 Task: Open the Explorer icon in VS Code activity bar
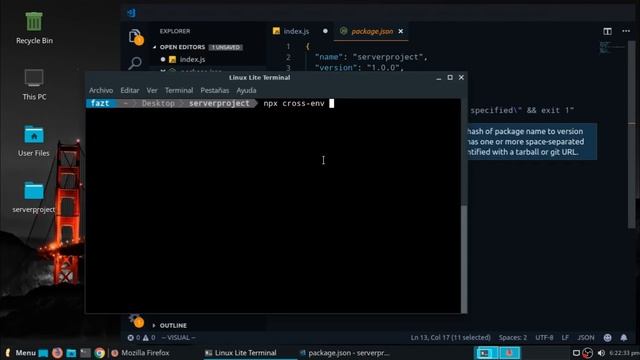pos(135,37)
